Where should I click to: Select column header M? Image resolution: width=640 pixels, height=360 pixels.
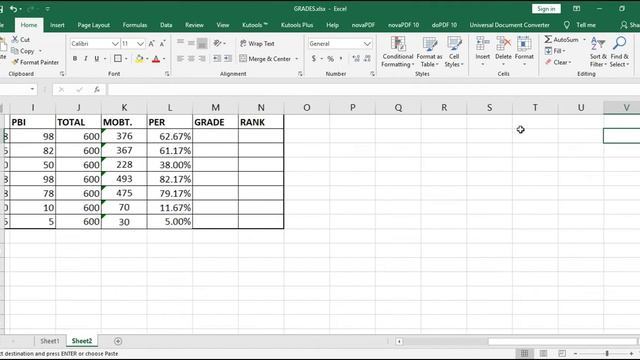tap(216, 107)
